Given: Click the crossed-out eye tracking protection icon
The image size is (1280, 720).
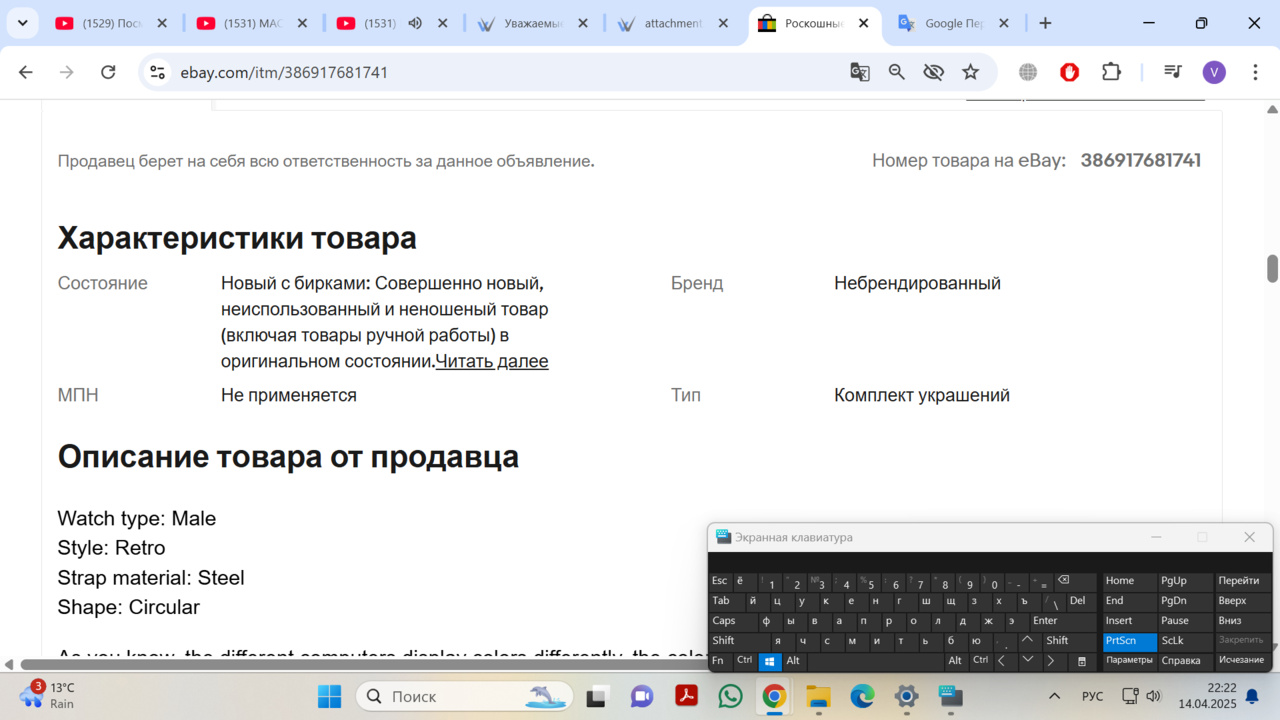Looking at the screenshot, I should point(934,72).
